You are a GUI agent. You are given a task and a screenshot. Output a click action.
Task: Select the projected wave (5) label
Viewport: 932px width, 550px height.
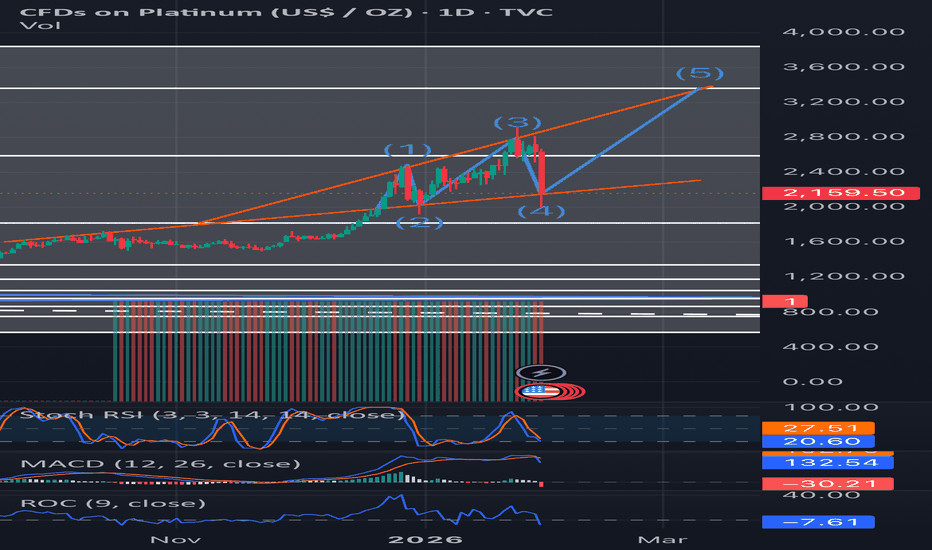[x=700, y=73]
